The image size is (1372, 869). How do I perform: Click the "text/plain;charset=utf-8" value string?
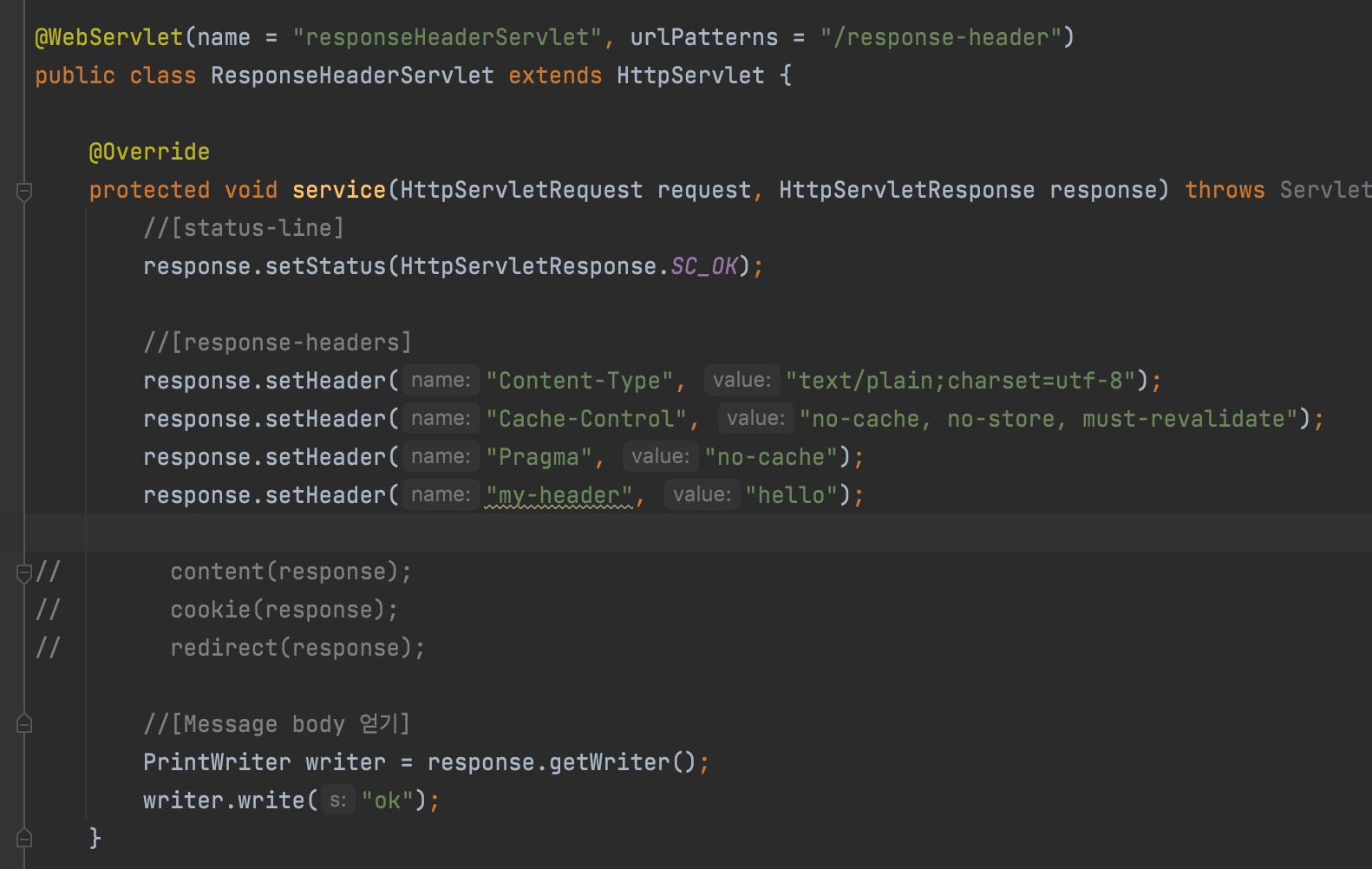(961, 381)
